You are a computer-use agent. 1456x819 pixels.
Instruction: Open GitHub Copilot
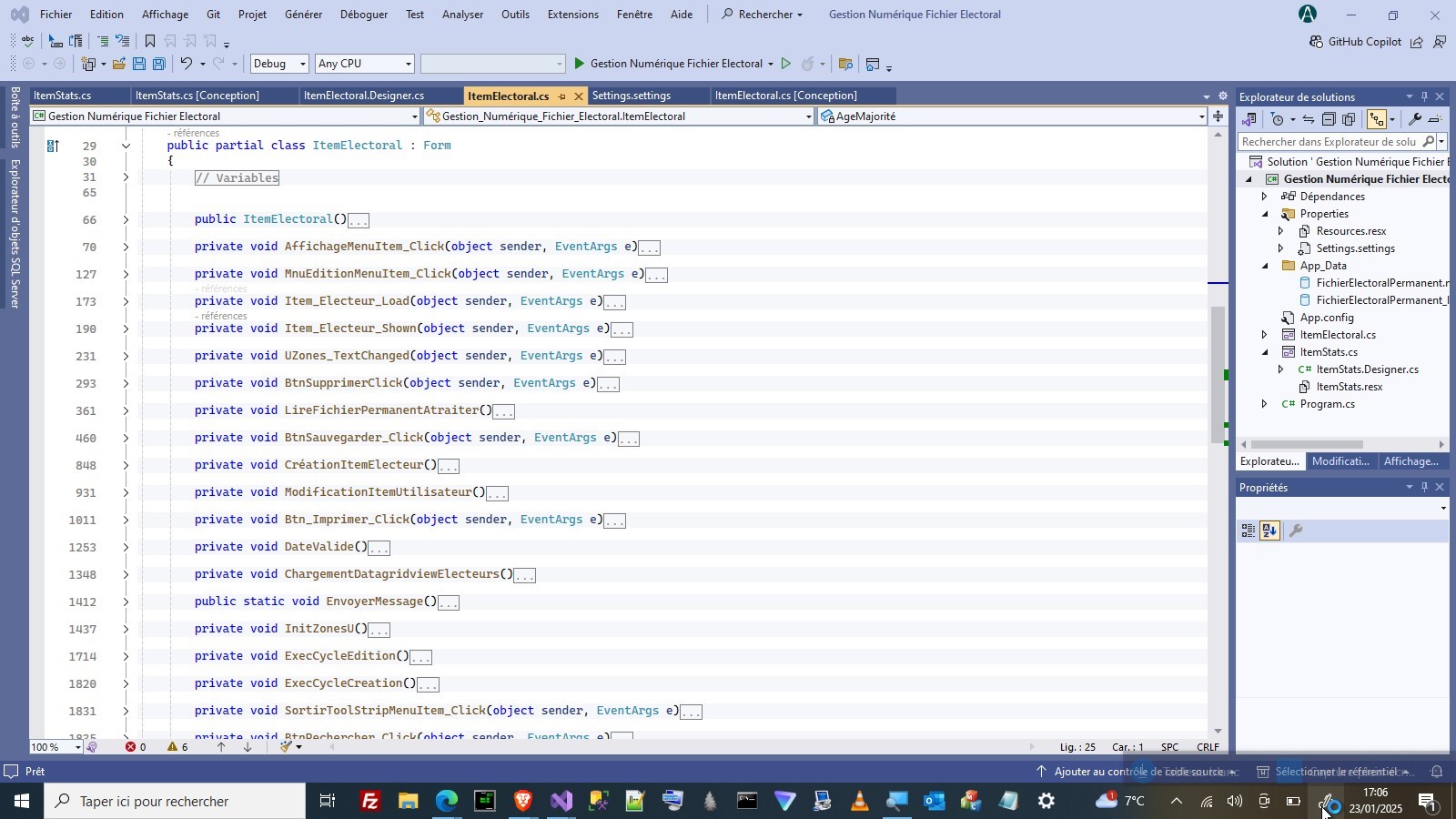[x=1355, y=42]
